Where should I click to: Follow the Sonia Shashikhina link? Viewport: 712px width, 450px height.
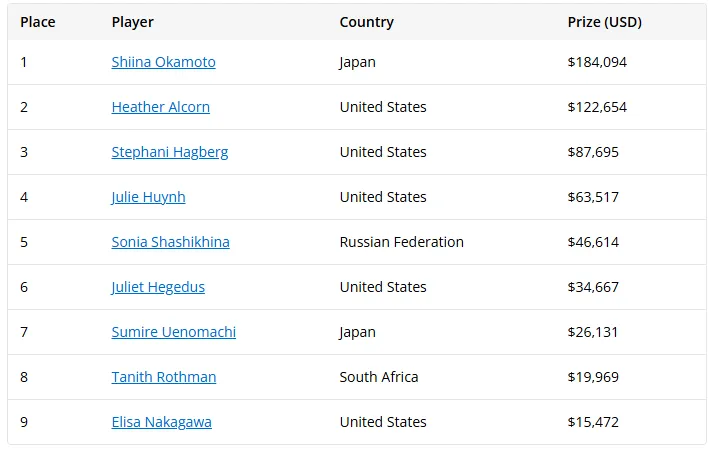pyautogui.click(x=170, y=242)
